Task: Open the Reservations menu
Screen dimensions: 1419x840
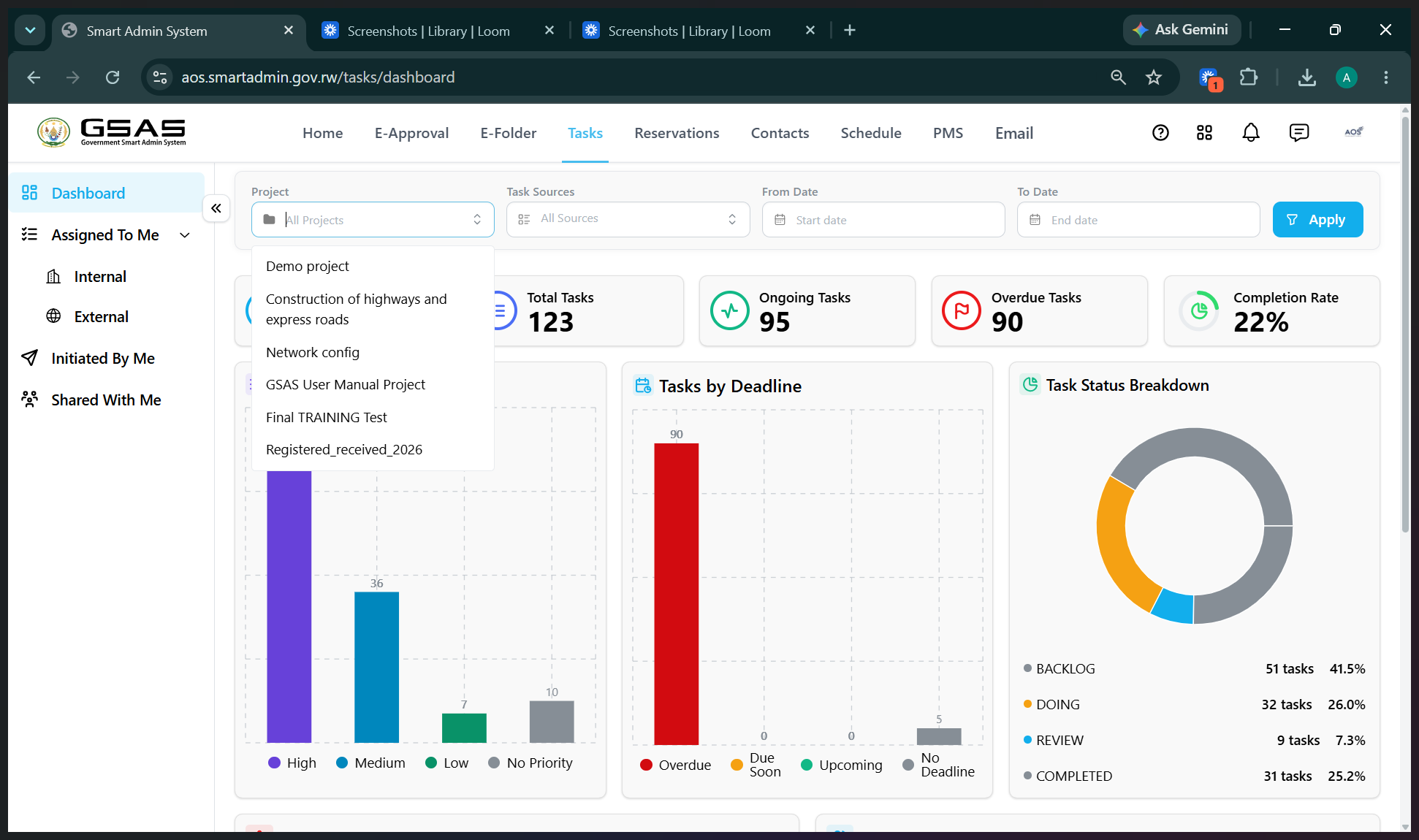Action: point(677,133)
